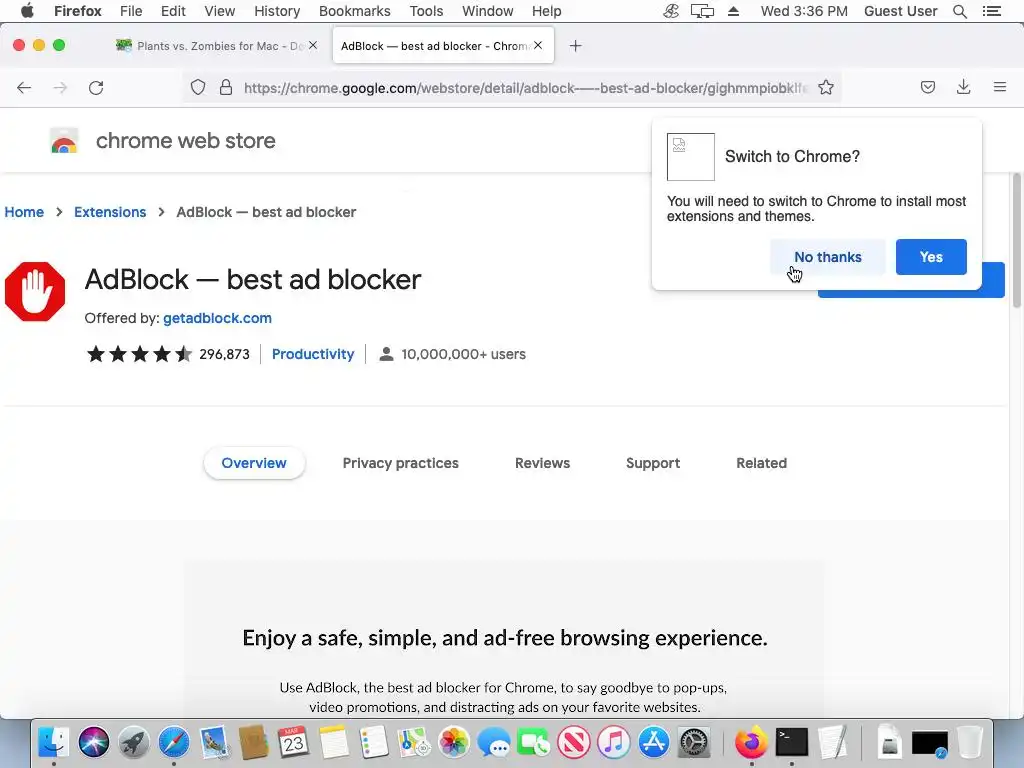Open the Edit menu
Image resolution: width=1024 pixels, height=768 pixels.
[173, 11]
